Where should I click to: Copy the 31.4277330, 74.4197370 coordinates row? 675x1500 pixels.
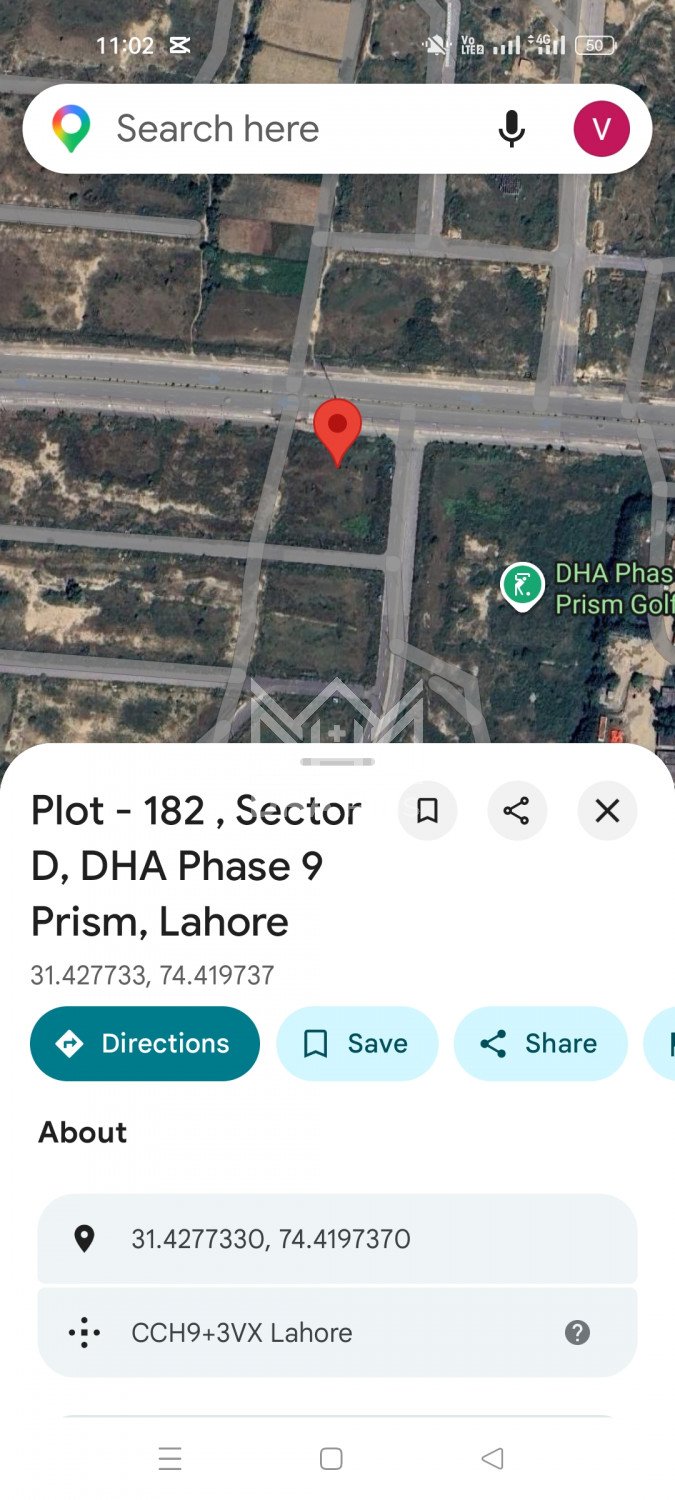pyautogui.click(x=337, y=1239)
